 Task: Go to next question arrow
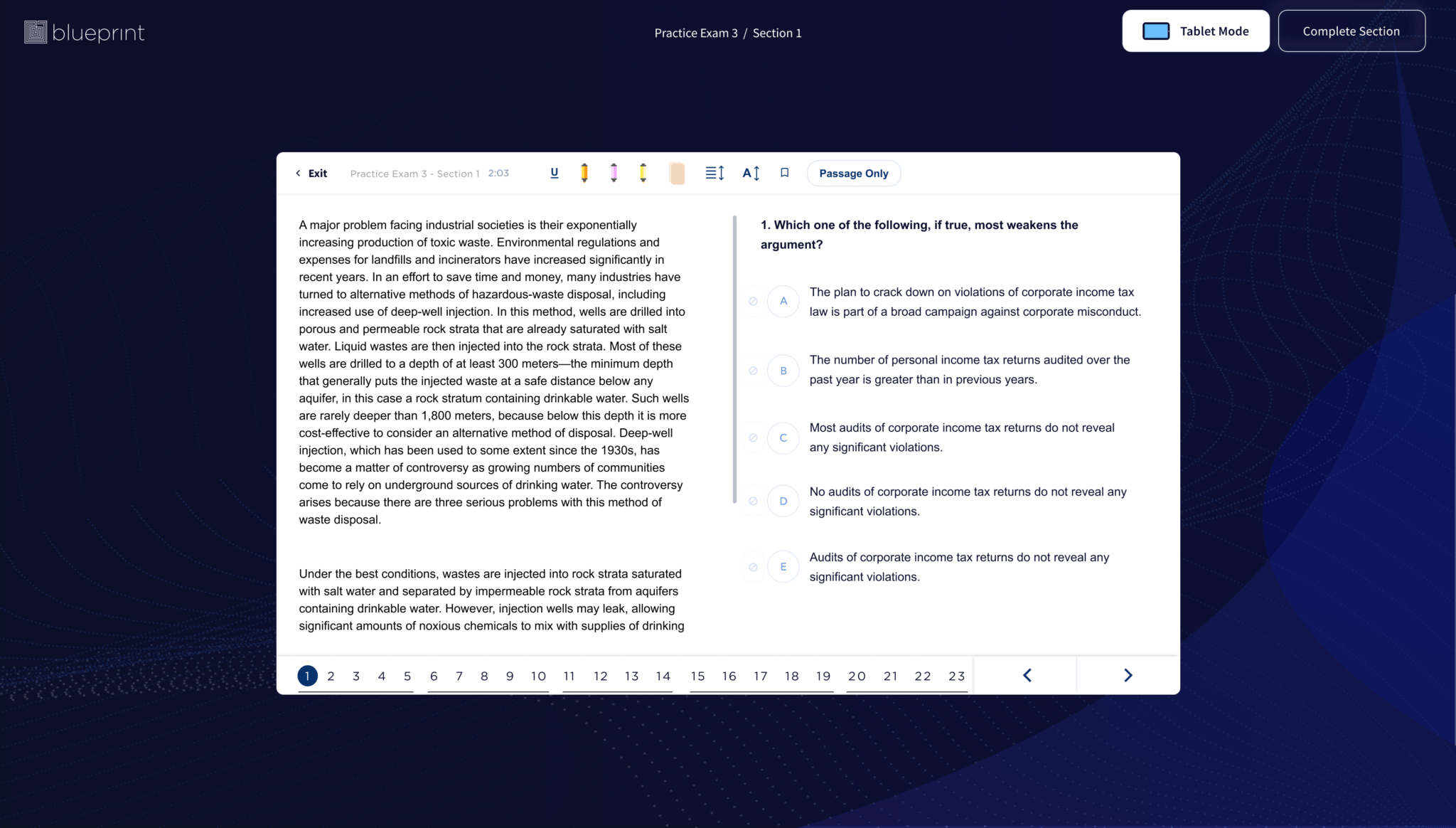pos(1128,675)
